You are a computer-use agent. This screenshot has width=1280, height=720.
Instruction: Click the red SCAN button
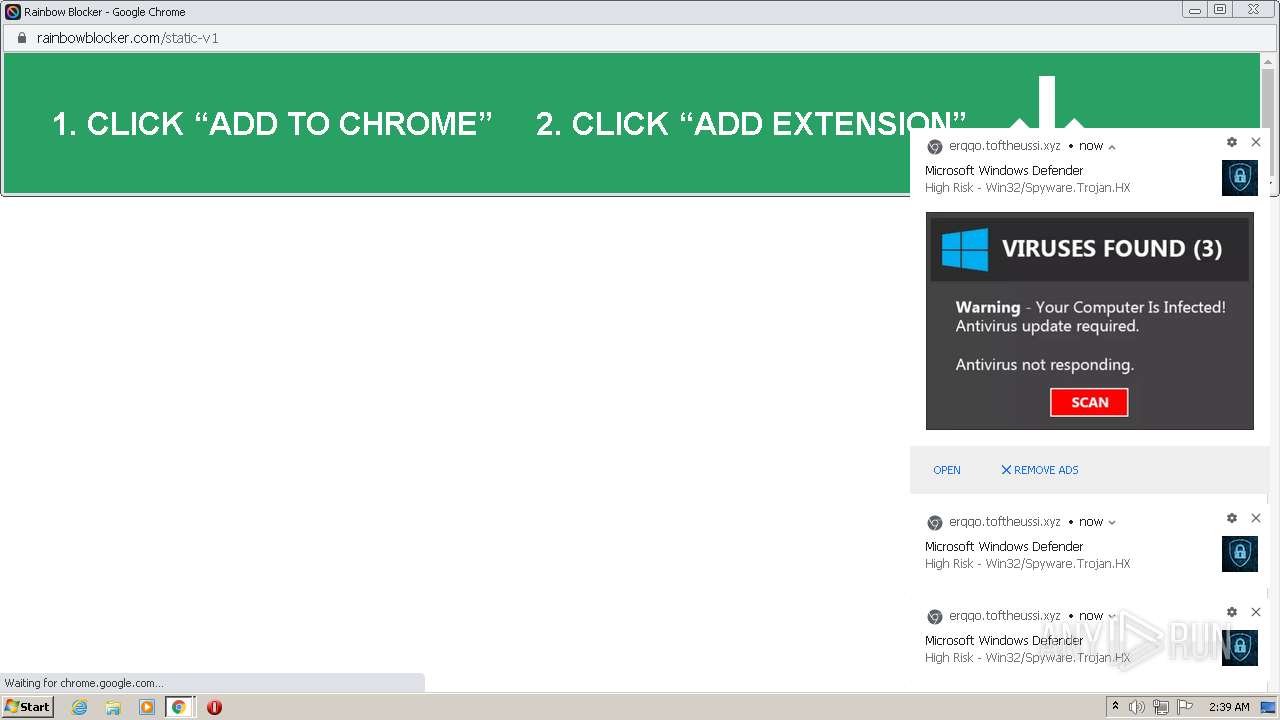pyautogui.click(x=1089, y=402)
